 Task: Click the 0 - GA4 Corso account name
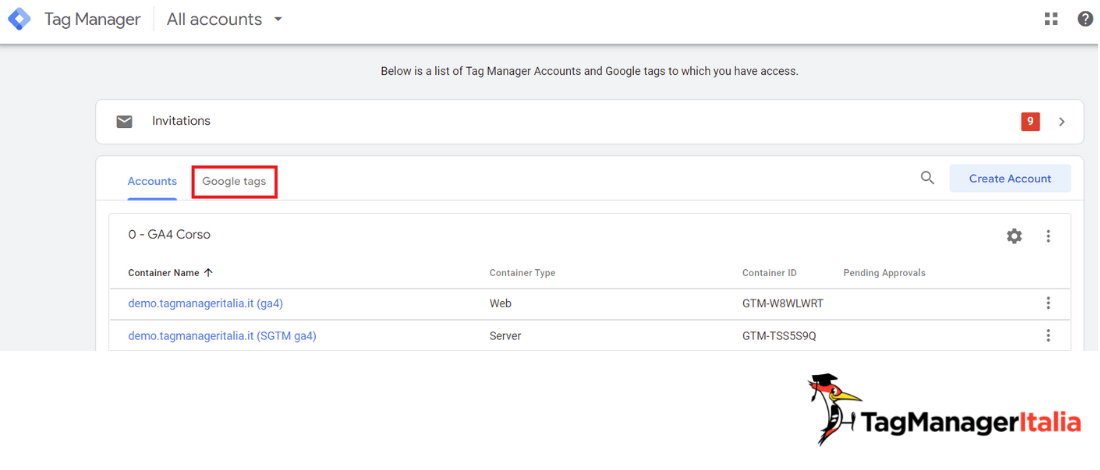(169, 235)
